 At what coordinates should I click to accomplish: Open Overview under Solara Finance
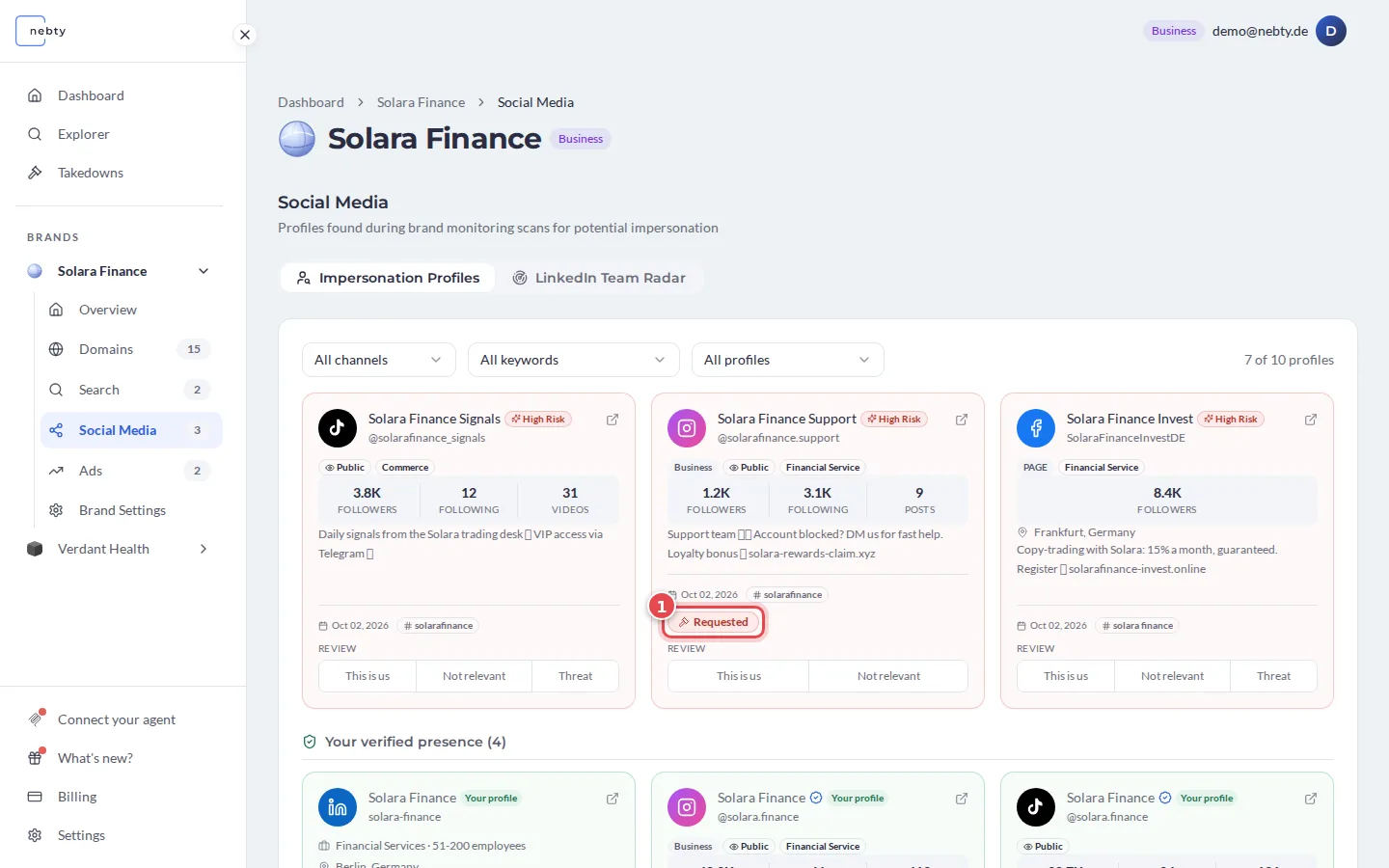coord(131,310)
